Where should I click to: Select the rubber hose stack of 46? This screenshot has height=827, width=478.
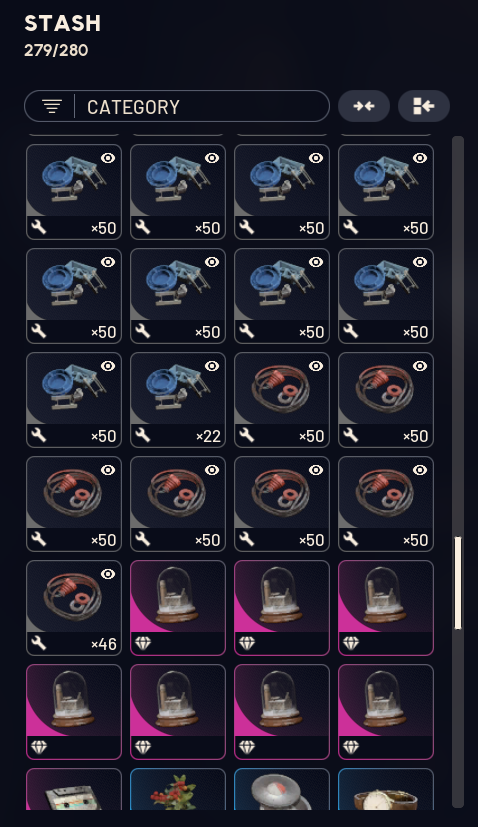pyautogui.click(x=74, y=608)
